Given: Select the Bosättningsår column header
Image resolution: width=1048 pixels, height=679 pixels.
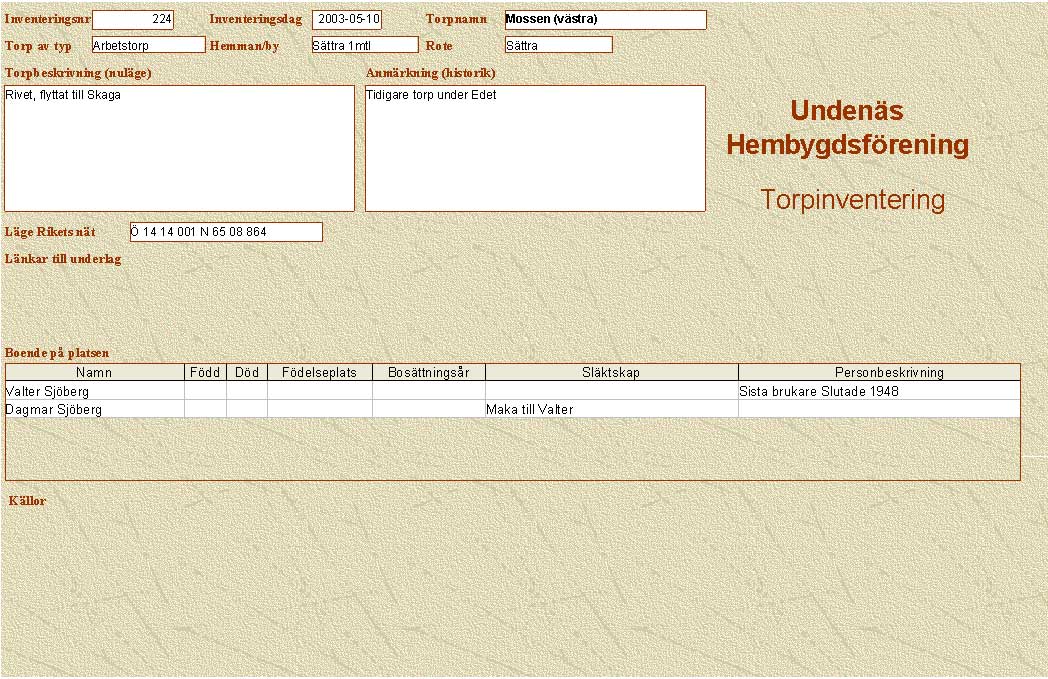Looking at the screenshot, I should [x=428, y=373].
